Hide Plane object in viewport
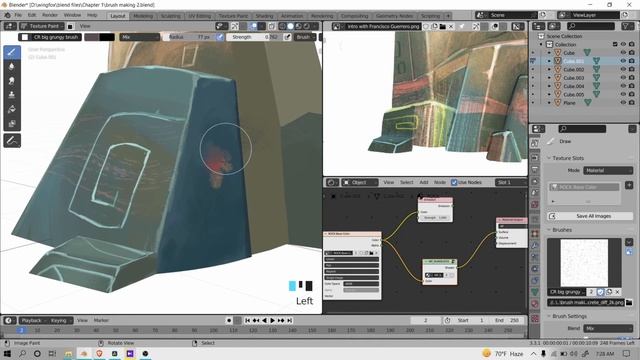Viewport: 640px width, 360px height. pyautogui.click(x=623, y=102)
